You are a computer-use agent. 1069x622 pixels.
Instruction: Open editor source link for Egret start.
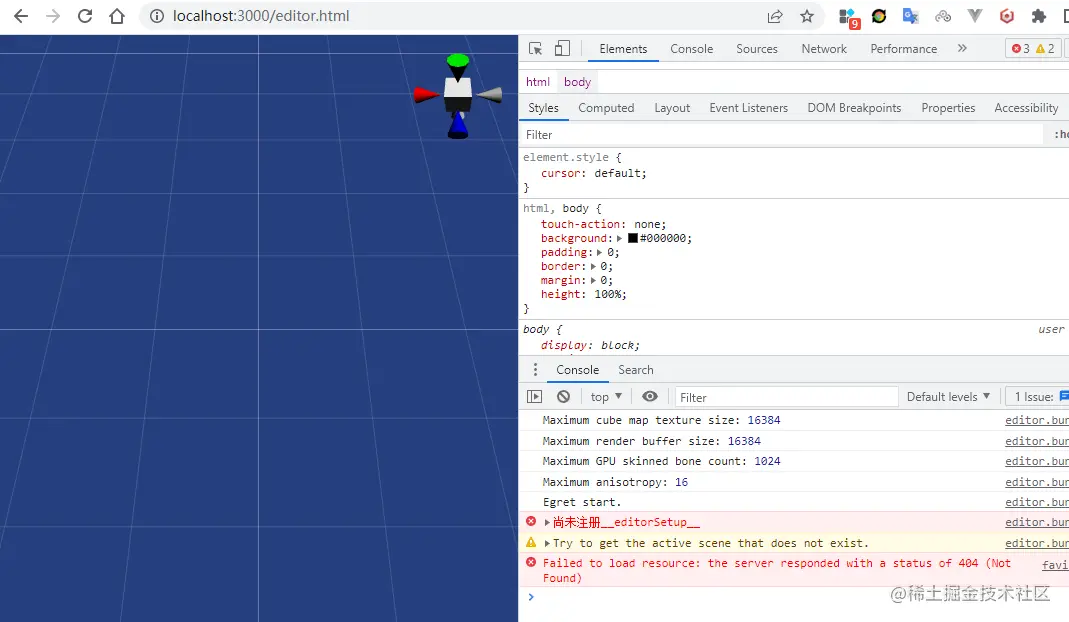point(1036,502)
